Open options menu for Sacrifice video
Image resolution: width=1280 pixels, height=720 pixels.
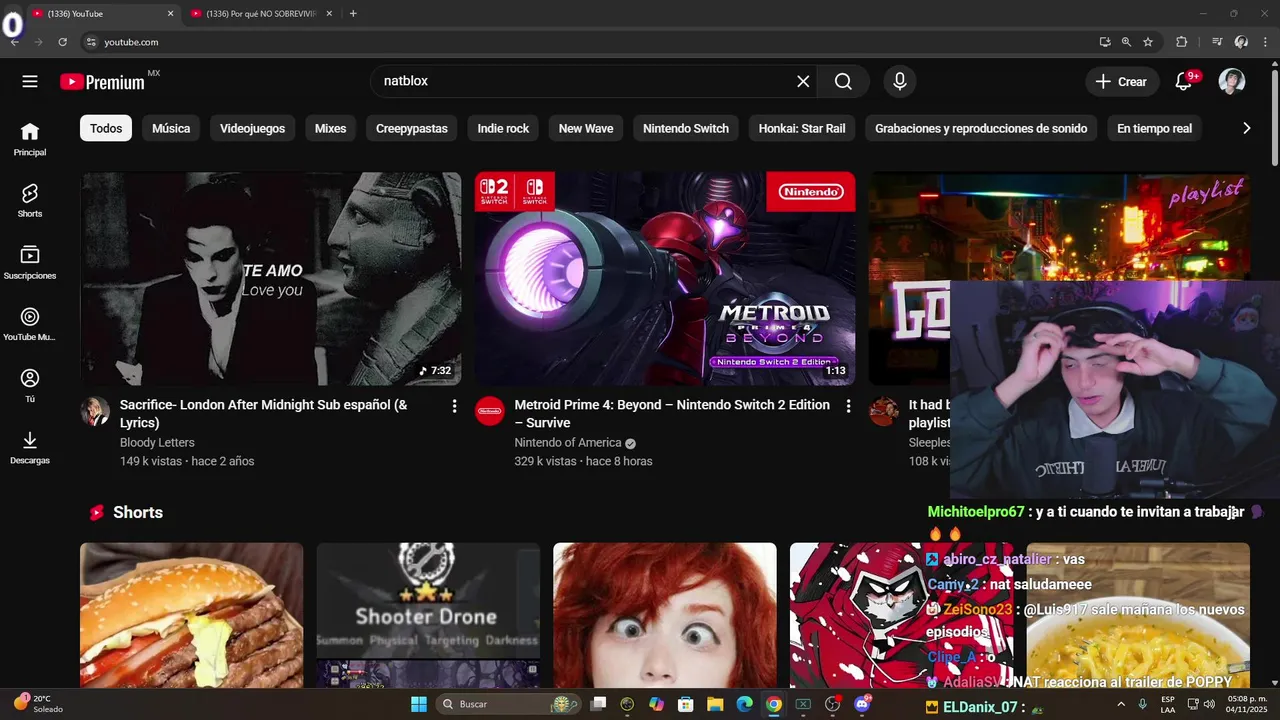tap(454, 406)
